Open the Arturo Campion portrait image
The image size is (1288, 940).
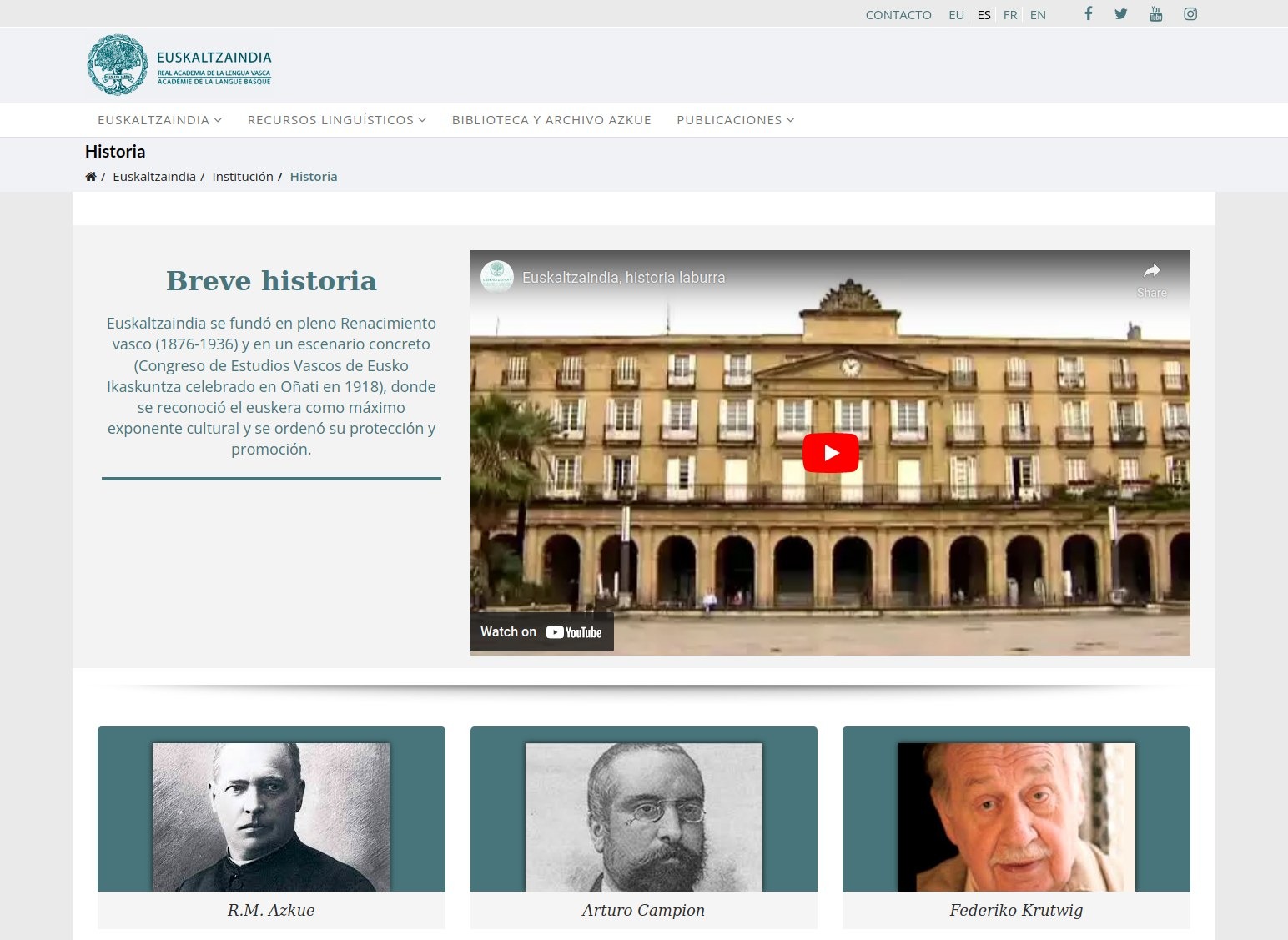pos(643,817)
